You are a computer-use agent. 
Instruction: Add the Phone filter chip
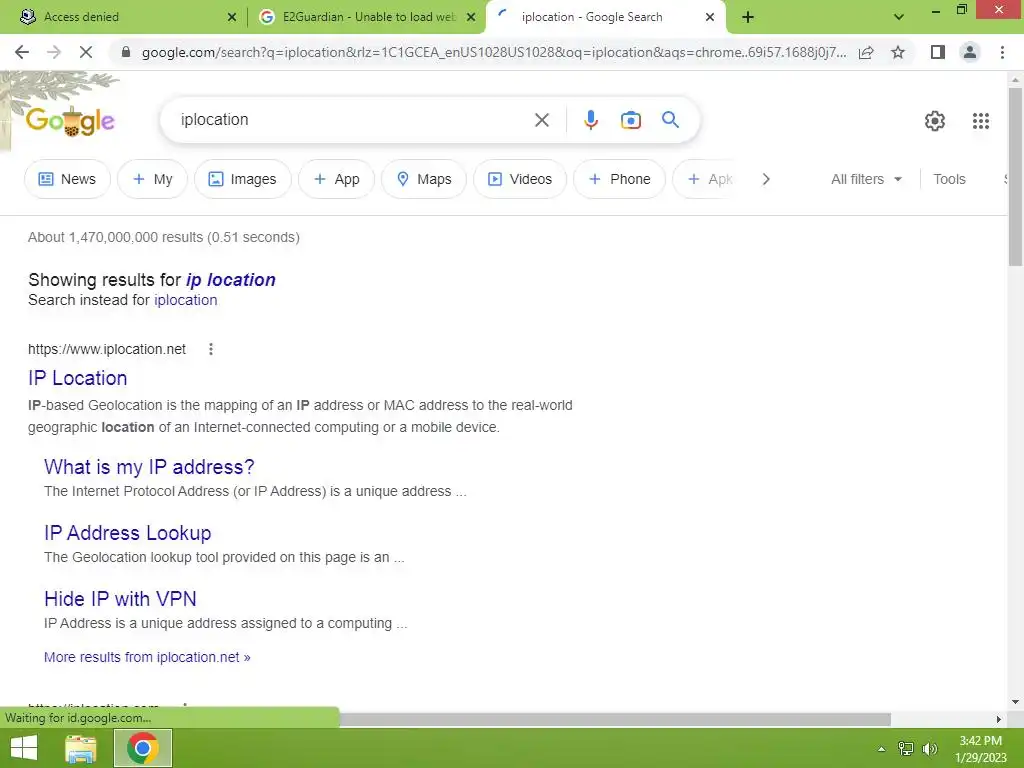click(619, 179)
